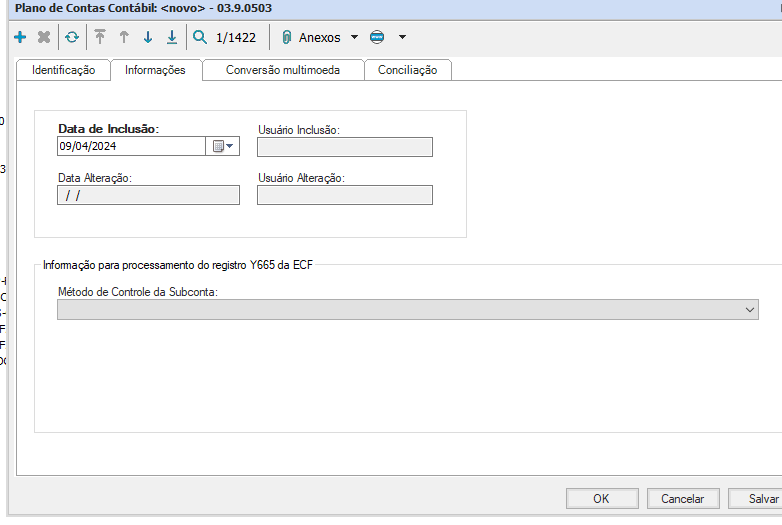Click the magnifier search icon
The image size is (782, 525).
tap(200, 37)
